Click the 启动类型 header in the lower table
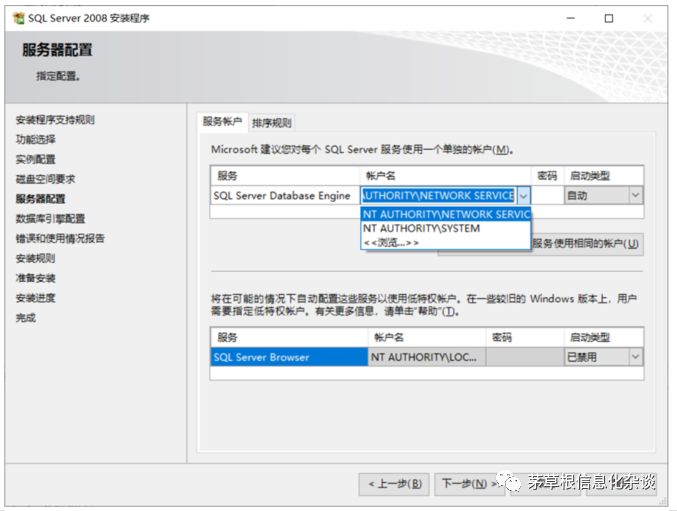Image resolution: width=677 pixels, height=511 pixels. pos(603,337)
